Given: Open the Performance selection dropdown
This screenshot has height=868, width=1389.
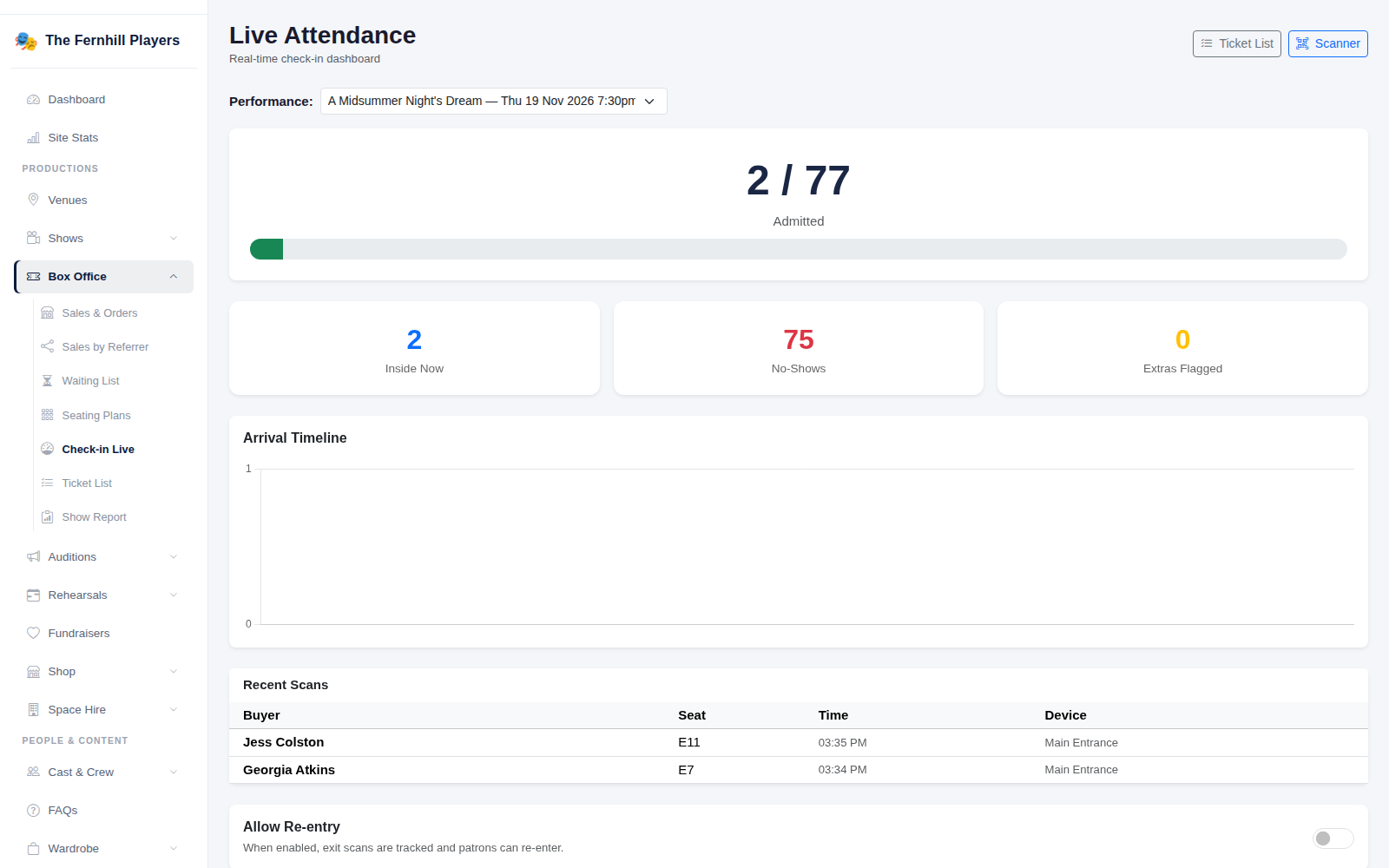Looking at the screenshot, I should [493, 101].
